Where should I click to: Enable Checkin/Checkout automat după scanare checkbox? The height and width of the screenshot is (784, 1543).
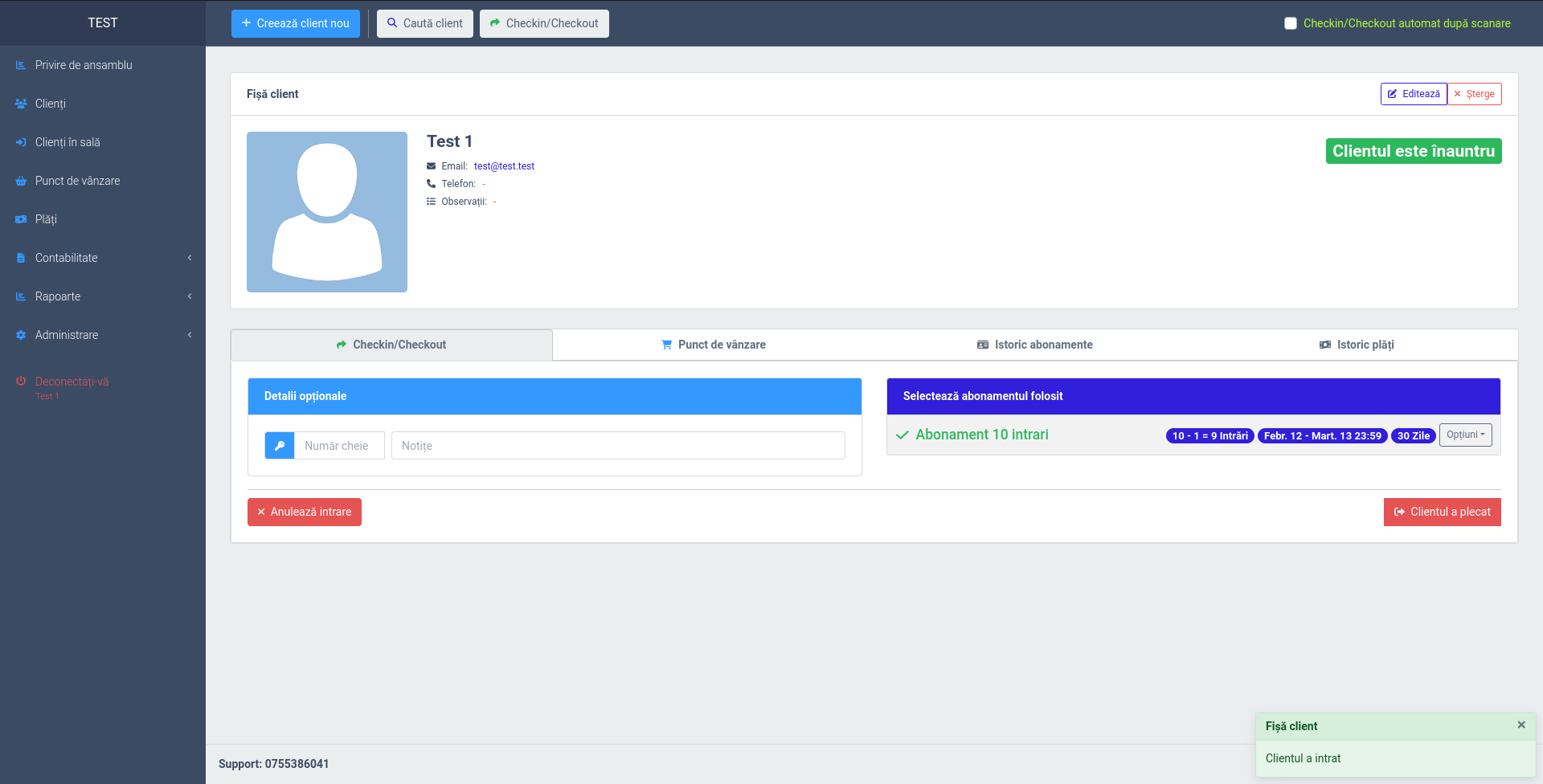coord(1291,23)
